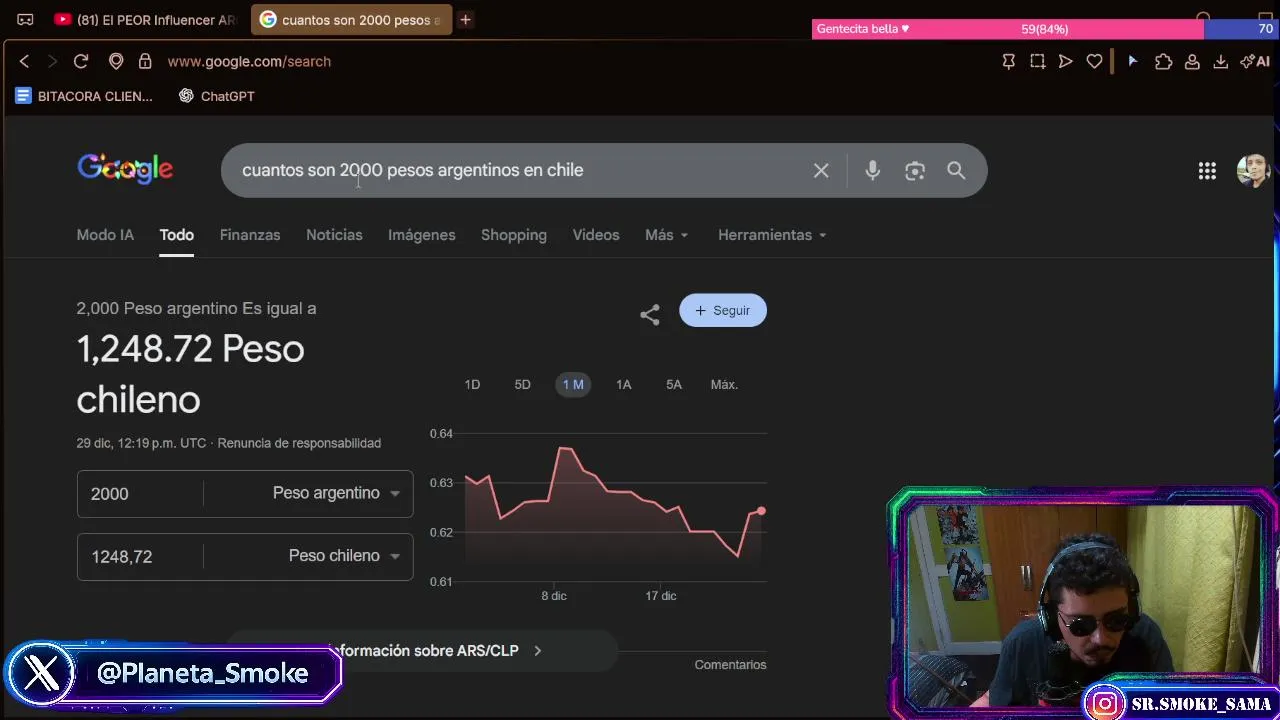Go to Google home via logo
This screenshot has height=720, width=1280.
click(x=125, y=169)
